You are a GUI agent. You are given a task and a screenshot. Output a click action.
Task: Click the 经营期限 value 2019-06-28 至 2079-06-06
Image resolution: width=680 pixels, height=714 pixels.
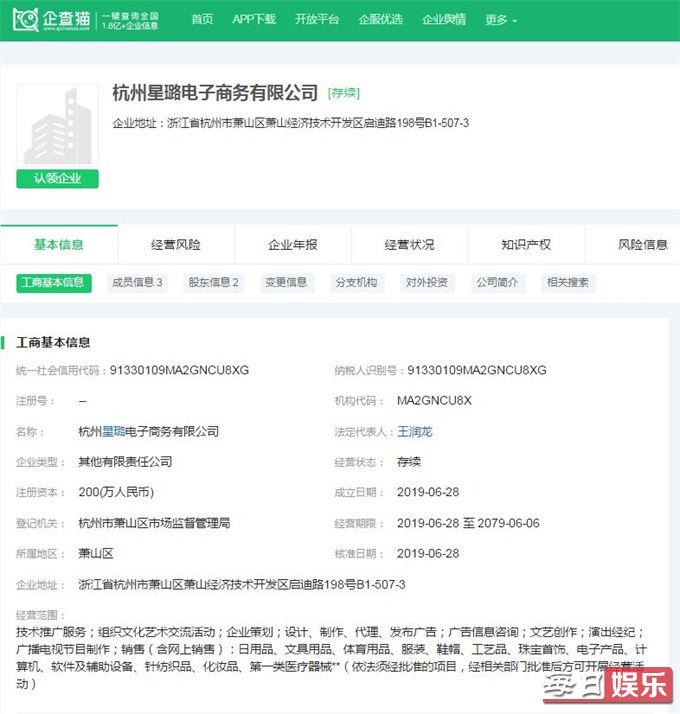pos(468,523)
